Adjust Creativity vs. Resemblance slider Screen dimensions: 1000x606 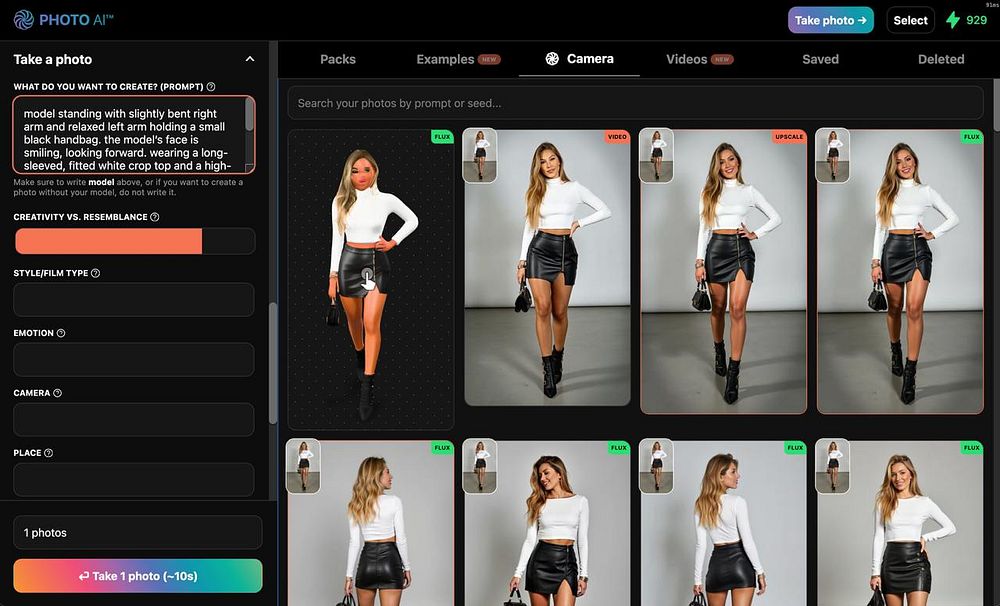(135, 242)
